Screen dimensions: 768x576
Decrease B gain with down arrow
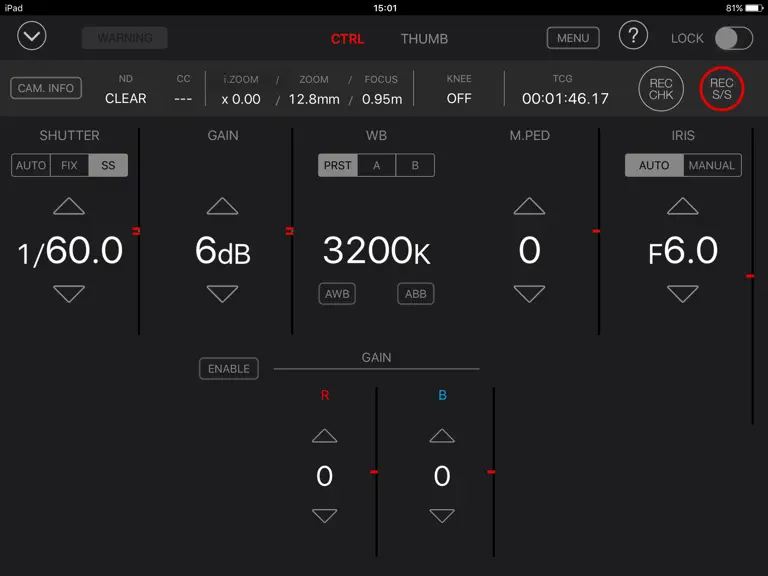[x=442, y=515]
